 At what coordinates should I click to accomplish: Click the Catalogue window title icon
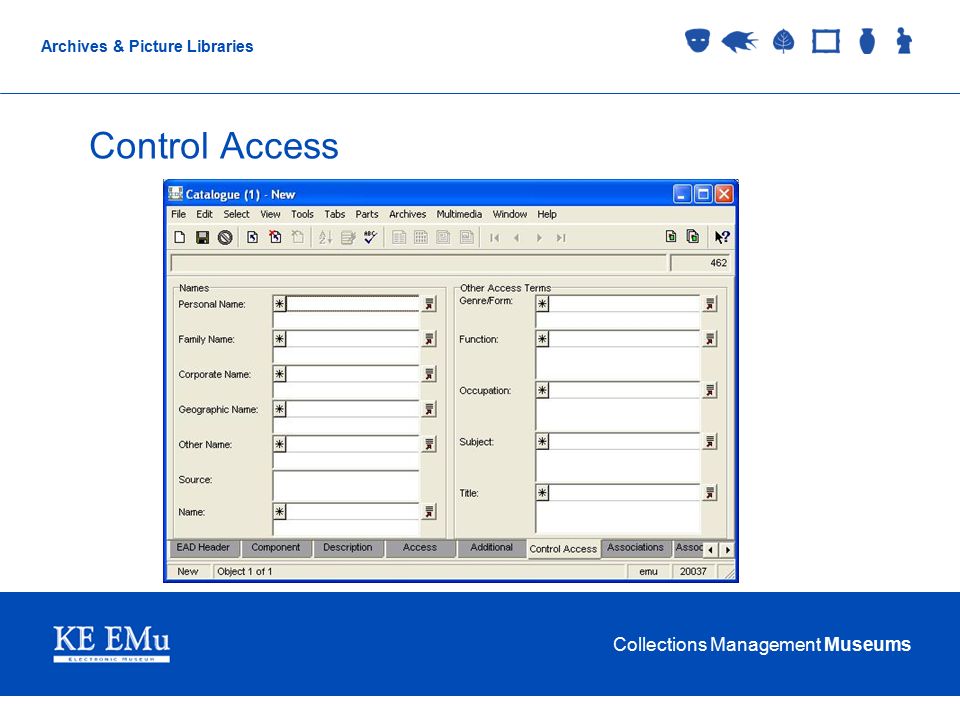tap(176, 193)
